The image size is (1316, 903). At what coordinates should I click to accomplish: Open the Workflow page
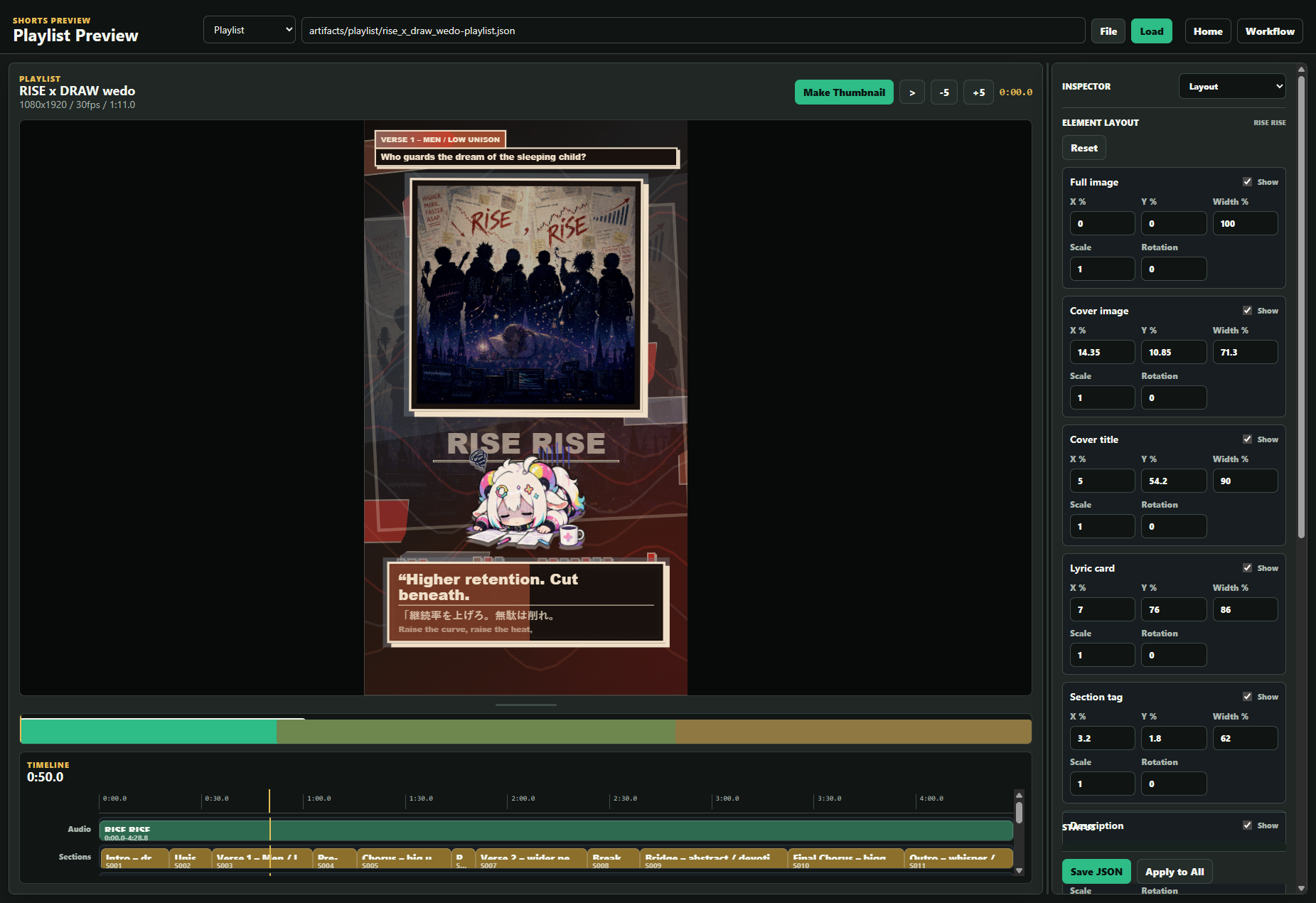tap(1270, 31)
